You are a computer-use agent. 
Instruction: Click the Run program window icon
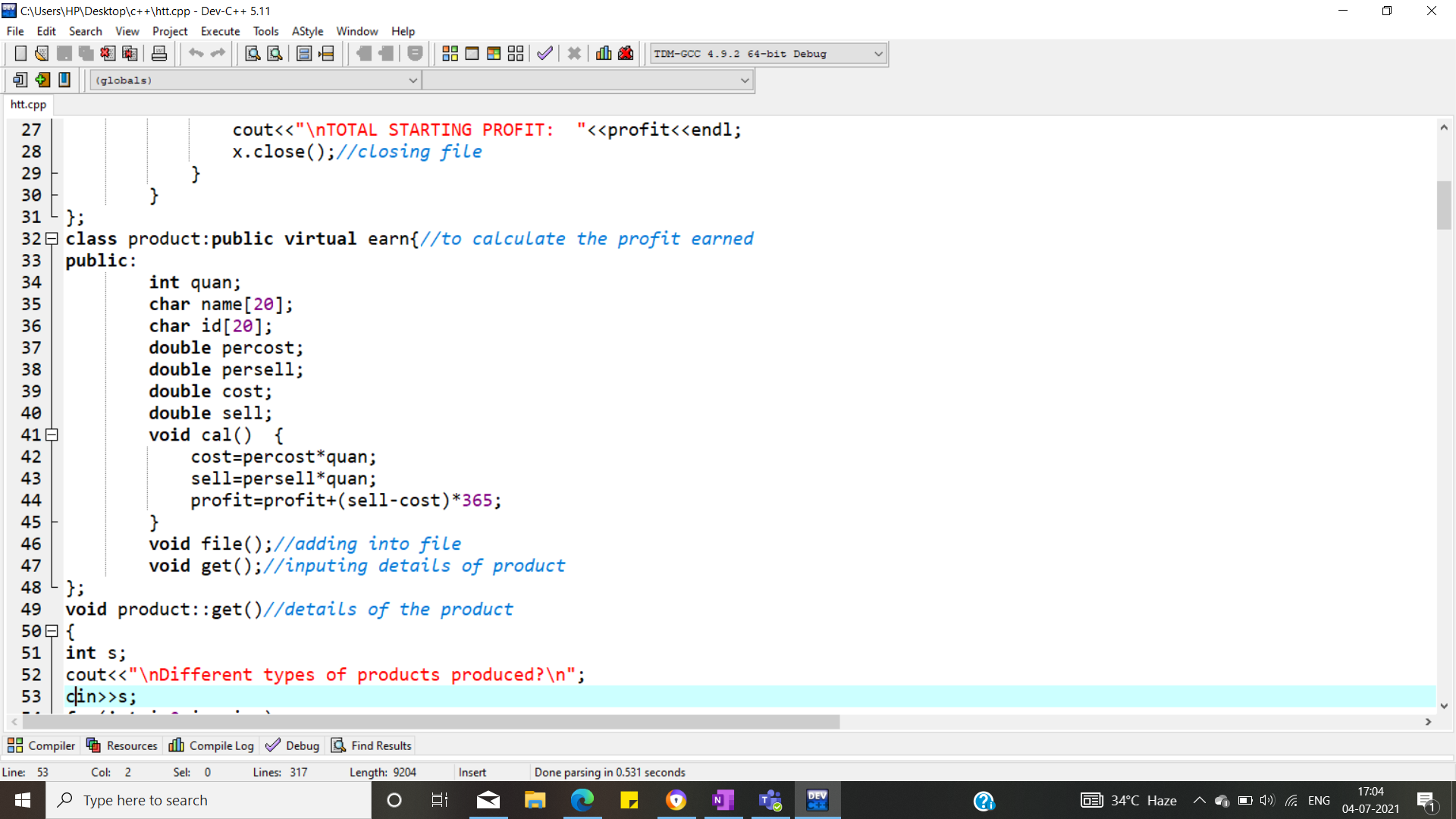point(472,54)
